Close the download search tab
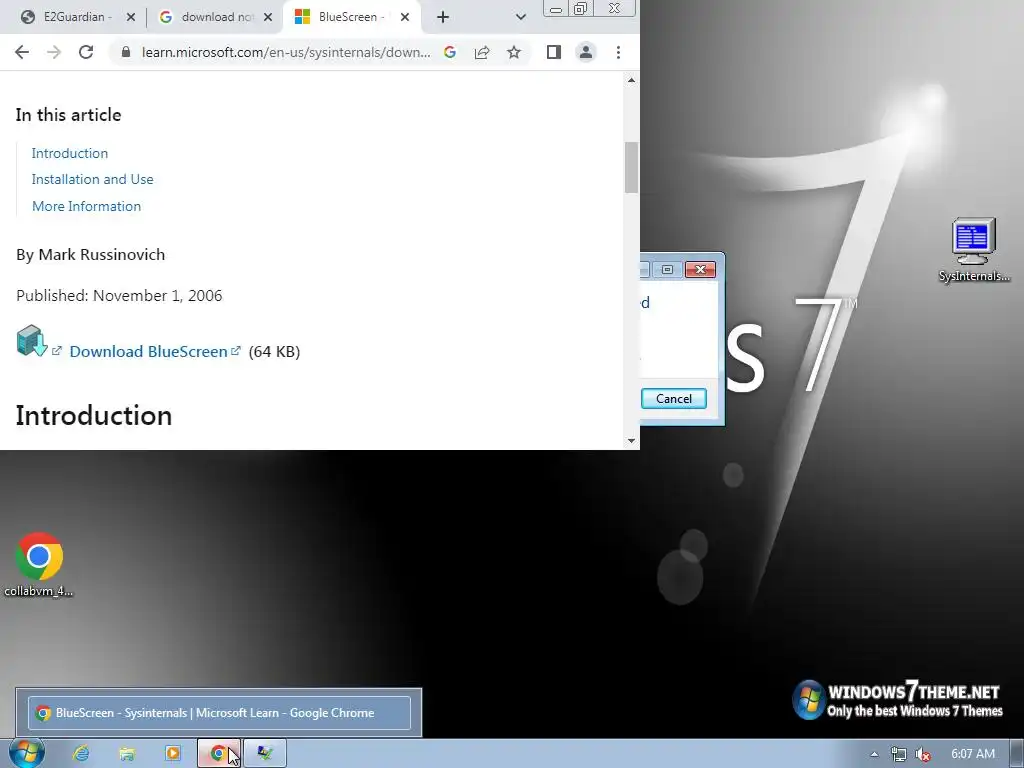This screenshot has height=768, width=1024. [x=268, y=17]
